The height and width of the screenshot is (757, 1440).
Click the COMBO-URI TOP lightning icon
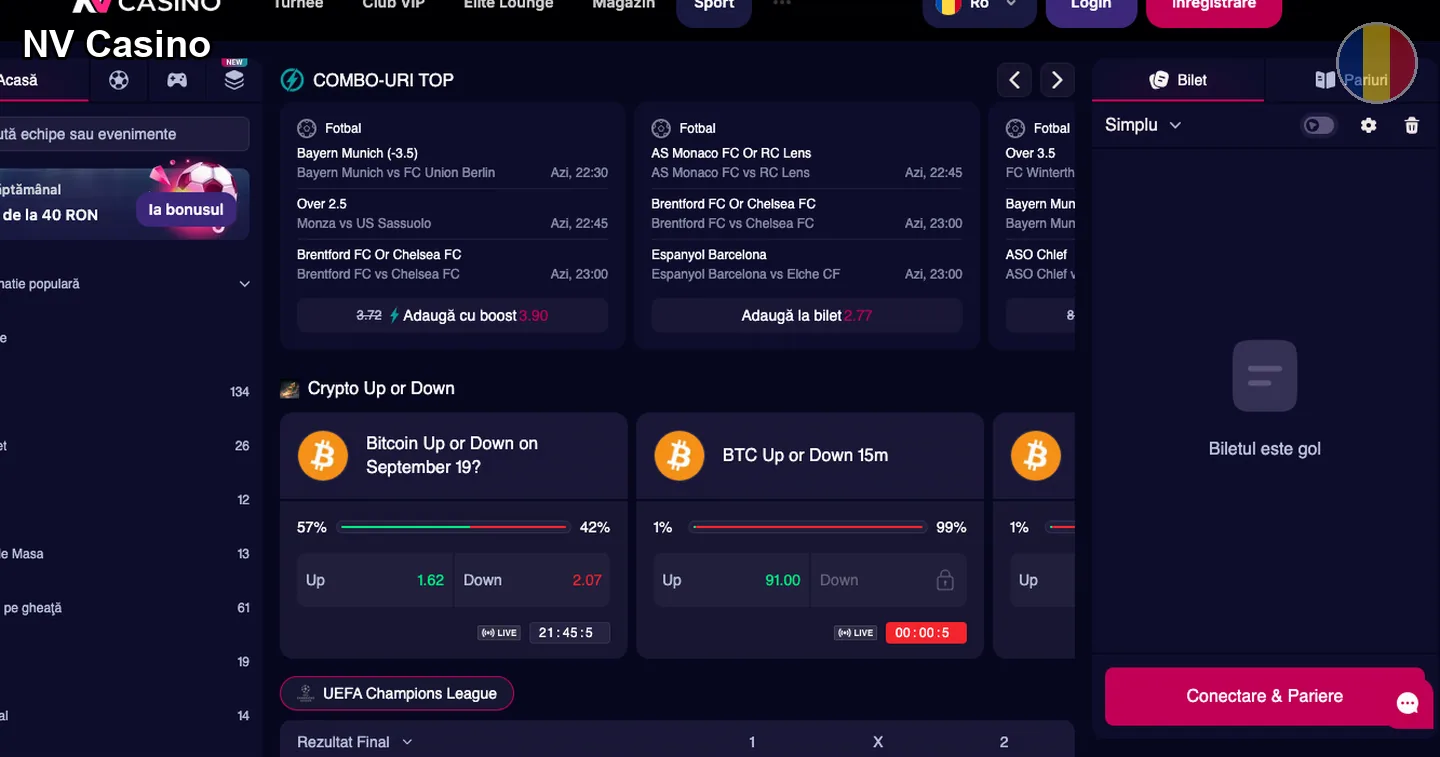point(292,80)
